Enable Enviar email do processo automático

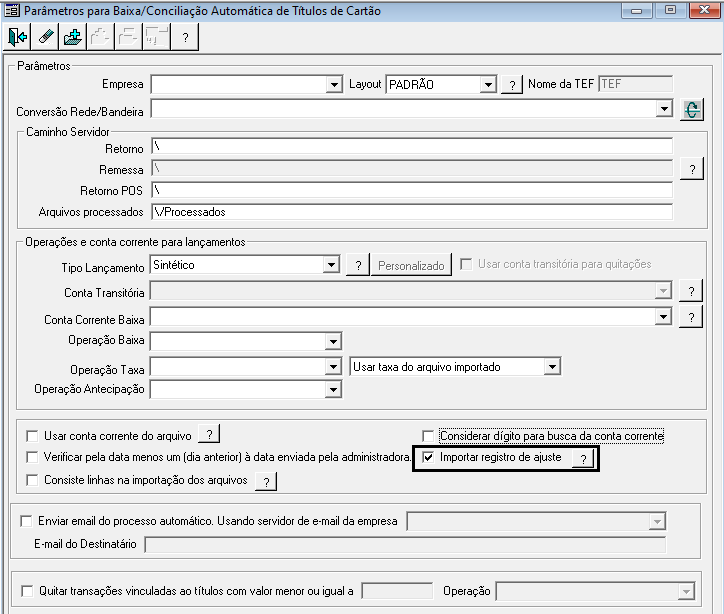pos(26,521)
